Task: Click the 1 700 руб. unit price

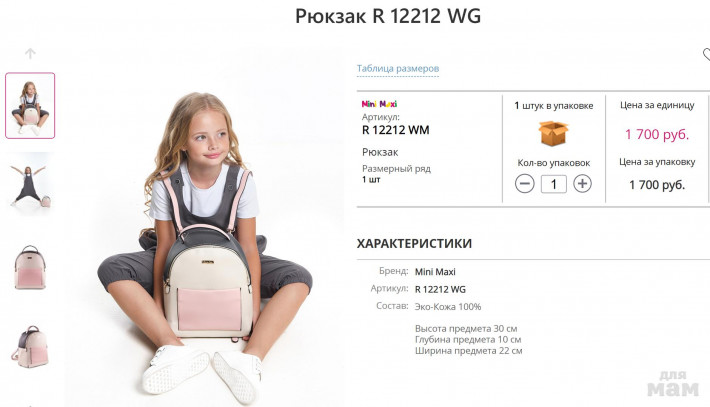Action: pos(657,134)
